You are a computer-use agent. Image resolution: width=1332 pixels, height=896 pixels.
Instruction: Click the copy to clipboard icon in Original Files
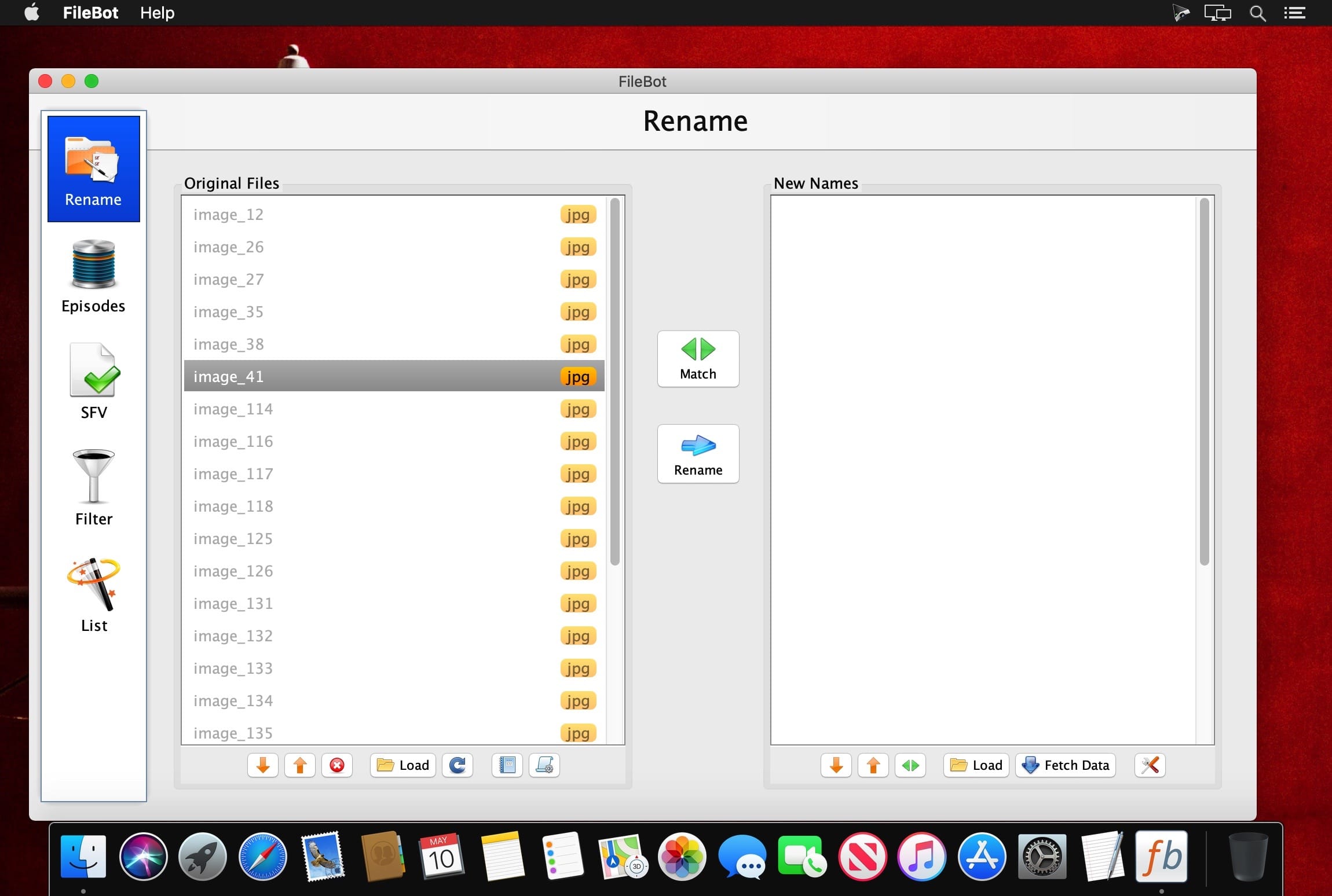[x=505, y=765]
